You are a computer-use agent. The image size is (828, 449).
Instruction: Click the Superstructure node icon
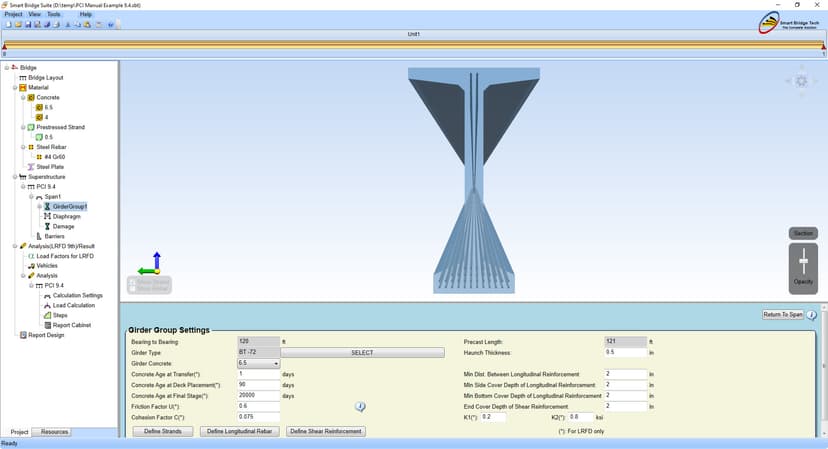point(23,177)
